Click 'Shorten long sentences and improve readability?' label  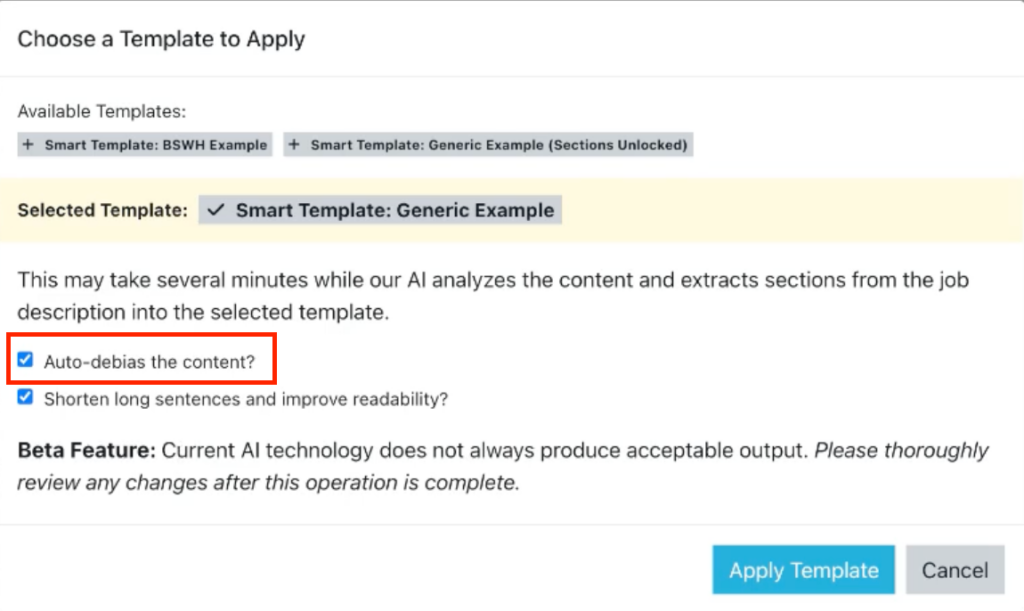point(245,398)
